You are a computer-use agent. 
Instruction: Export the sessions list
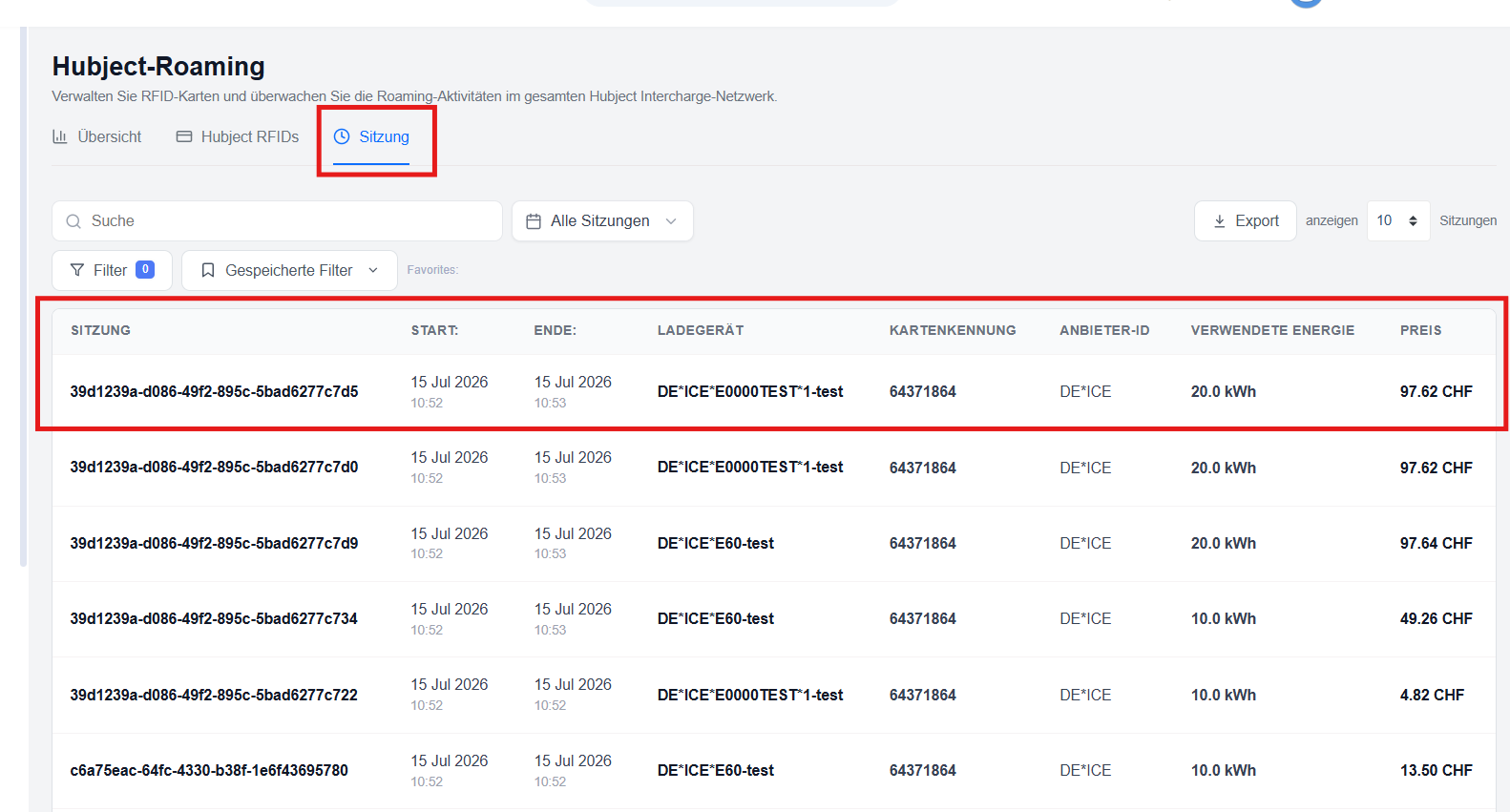click(x=1246, y=220)
